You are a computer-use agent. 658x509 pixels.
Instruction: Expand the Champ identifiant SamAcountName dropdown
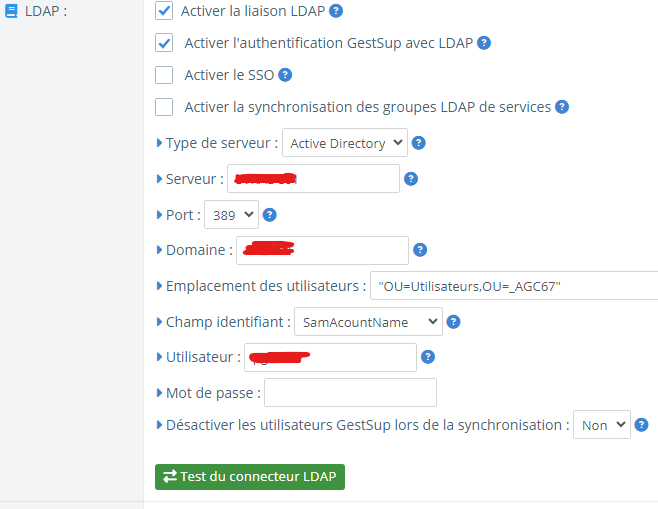369,322
